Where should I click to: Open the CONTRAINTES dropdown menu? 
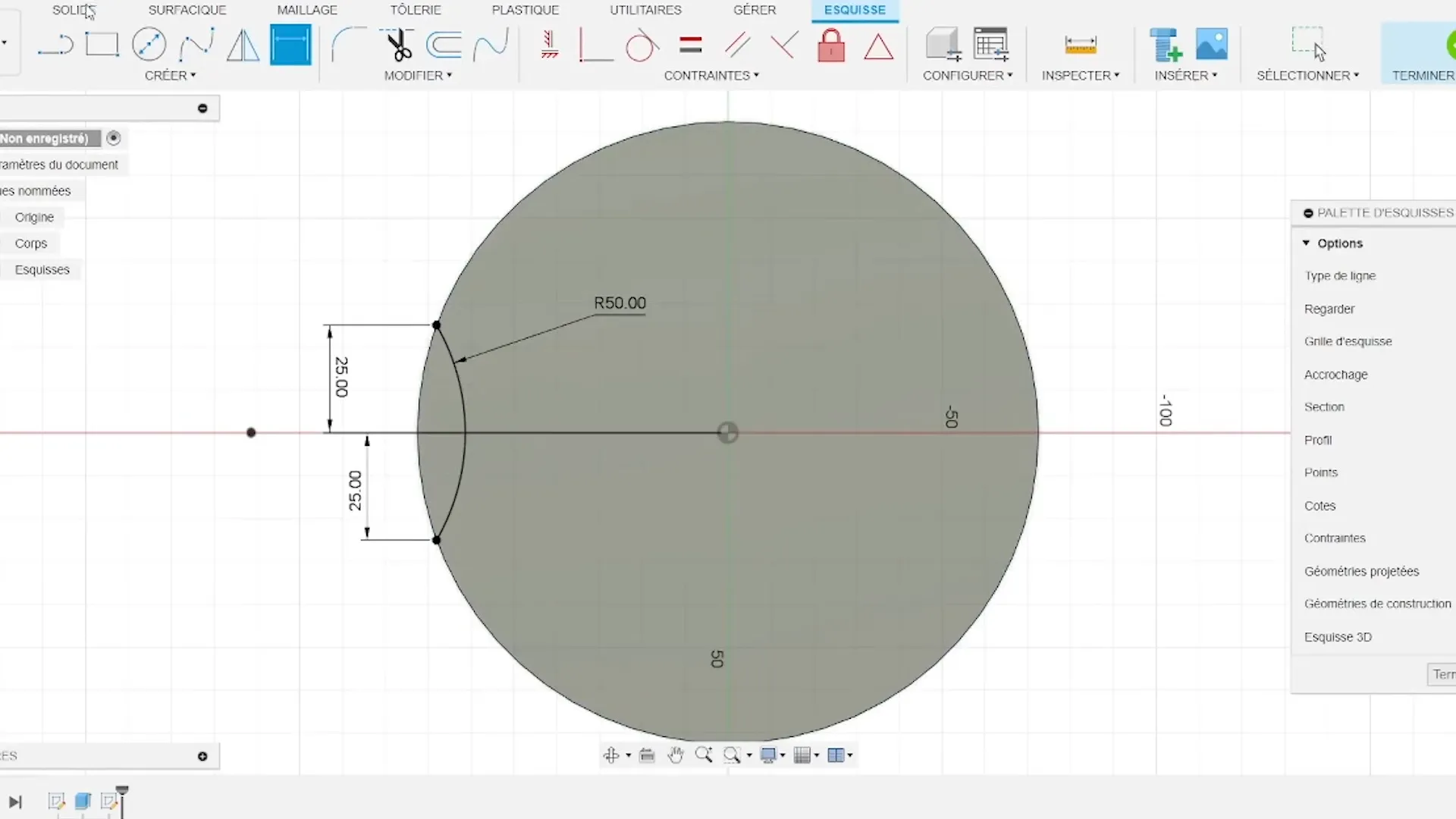click(711, 76)
